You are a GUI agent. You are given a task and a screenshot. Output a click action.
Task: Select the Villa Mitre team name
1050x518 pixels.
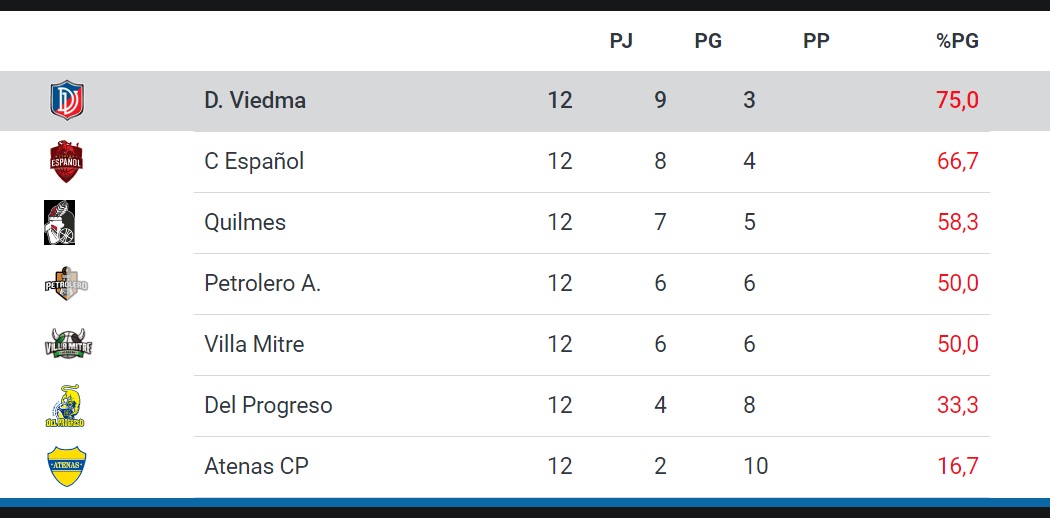pos(254,344)
